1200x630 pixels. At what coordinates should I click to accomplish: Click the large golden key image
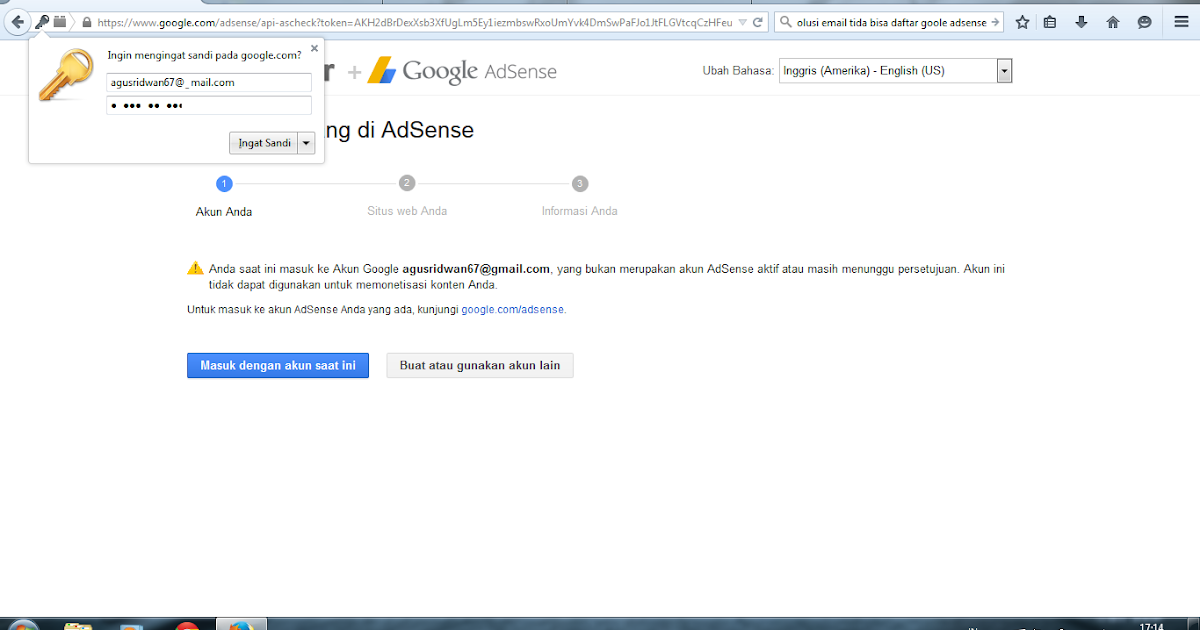tap(66, 76)
